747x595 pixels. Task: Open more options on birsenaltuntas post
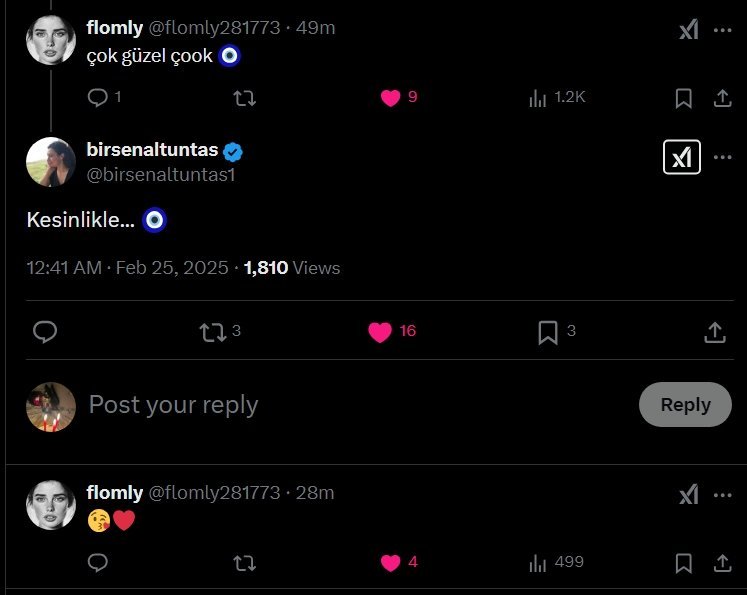pyautogui.click(x=722, y=157)
